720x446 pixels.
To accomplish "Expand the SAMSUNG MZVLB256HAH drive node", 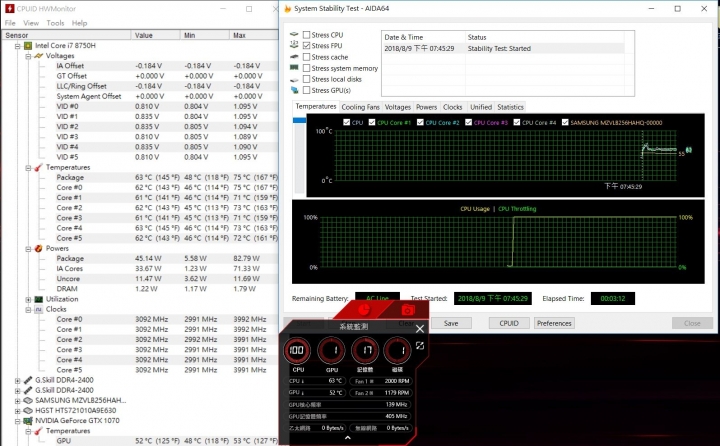I will [x=17, y=400].
